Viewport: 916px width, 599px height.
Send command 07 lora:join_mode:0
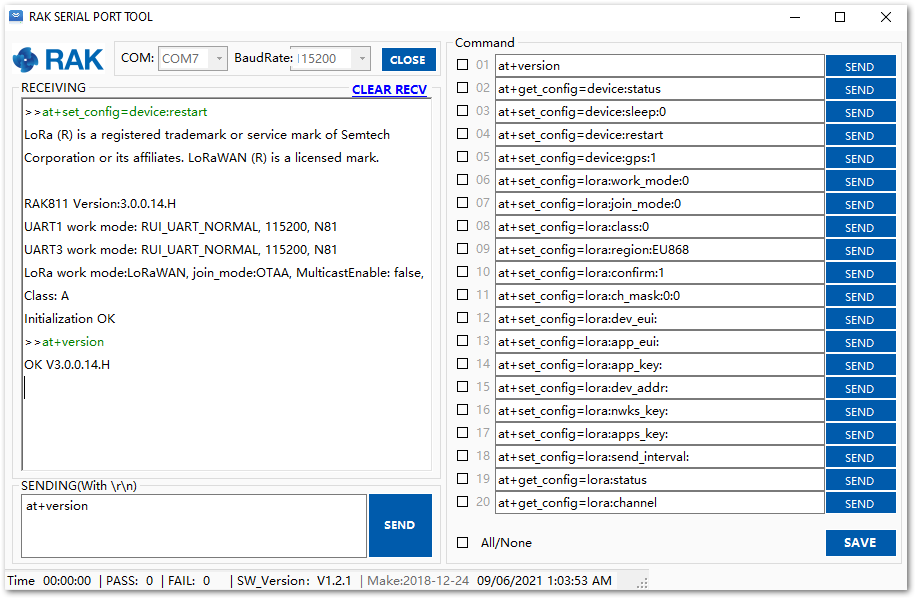[861, 205]
